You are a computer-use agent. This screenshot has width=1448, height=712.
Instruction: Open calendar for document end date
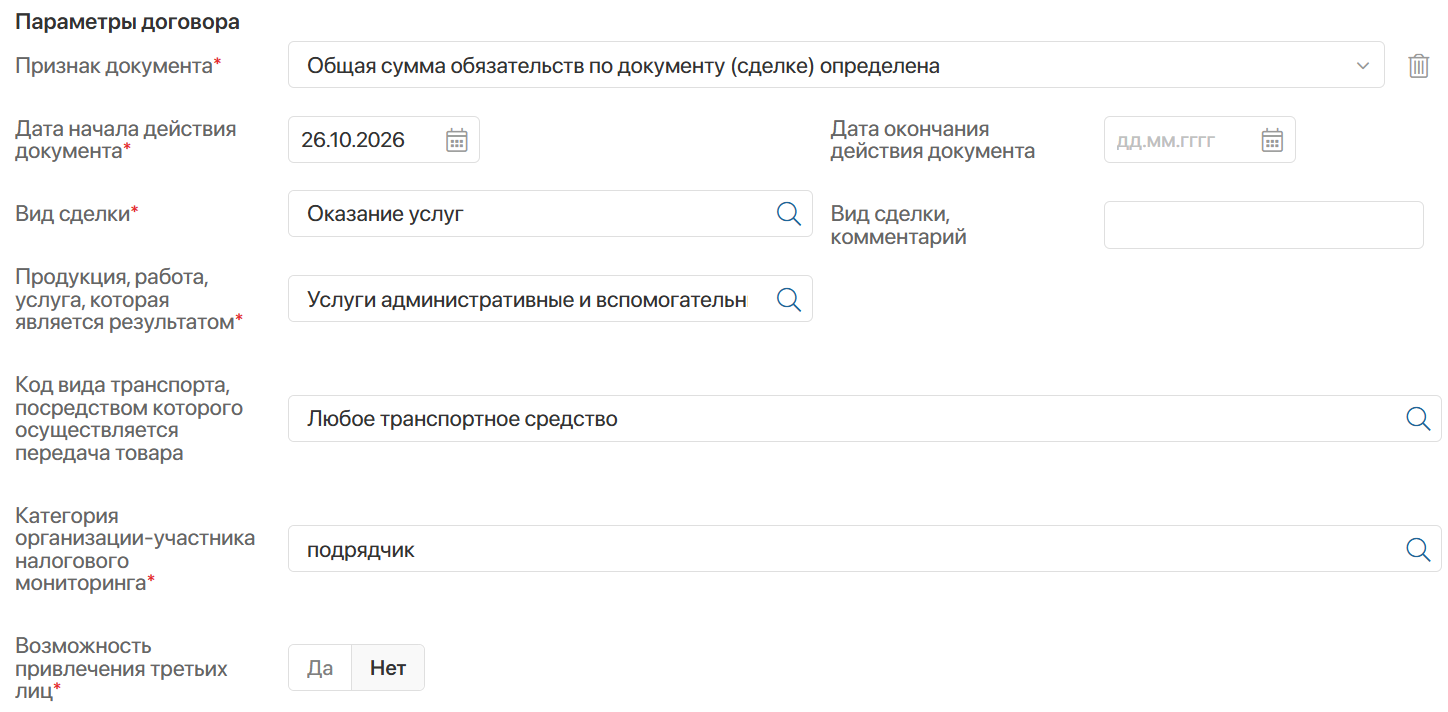pos(1272,140)
